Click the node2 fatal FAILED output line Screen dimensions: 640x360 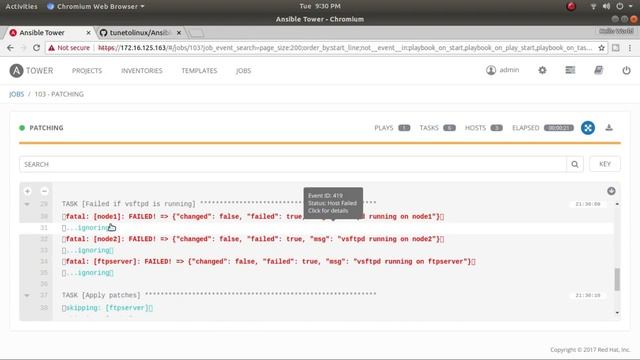coord(253,239)
